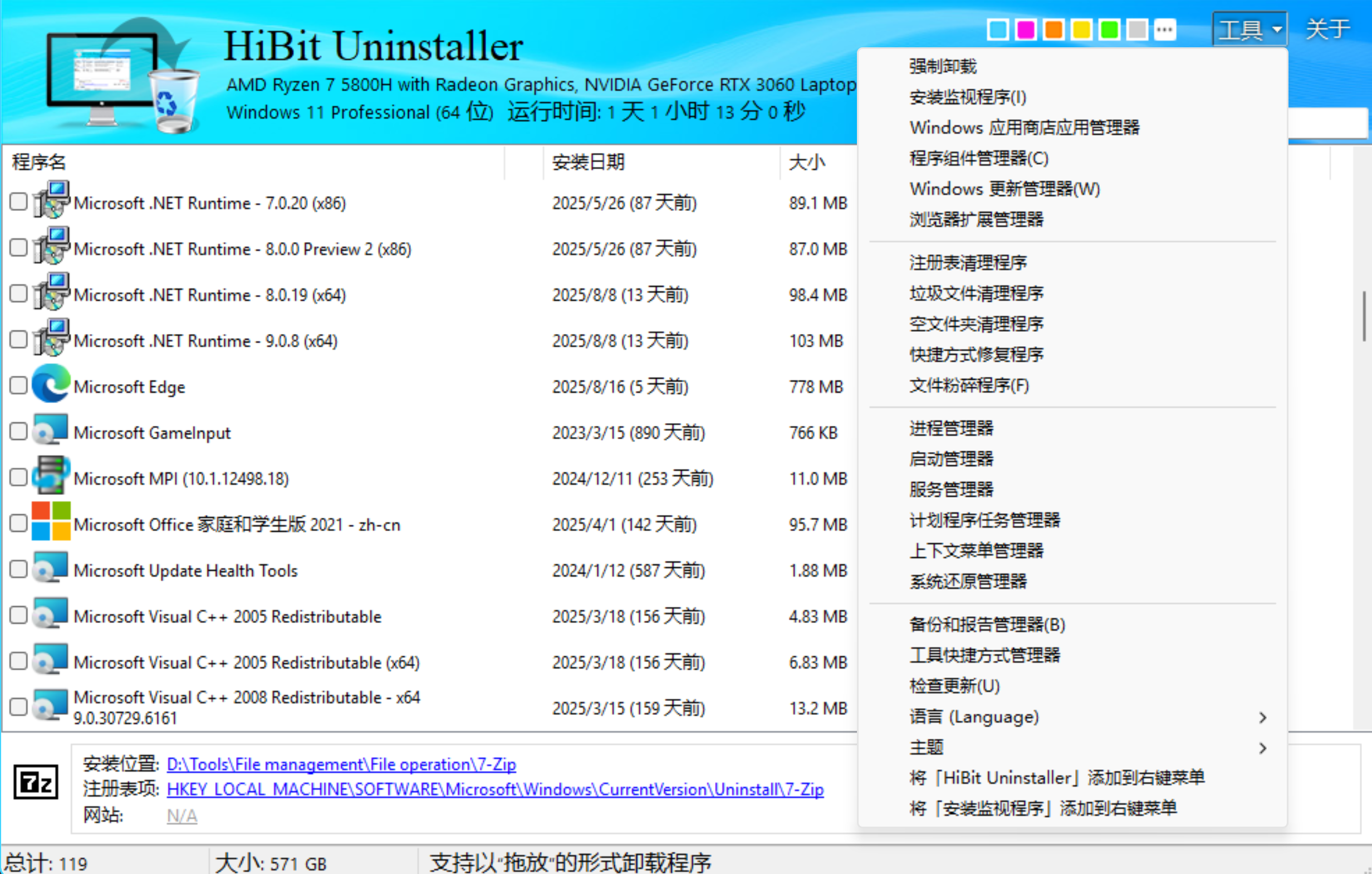Collapse the 工具 dropdown menu button
The width and height of the screenshot is (1372, 874).
click(x=1249, y=30)
